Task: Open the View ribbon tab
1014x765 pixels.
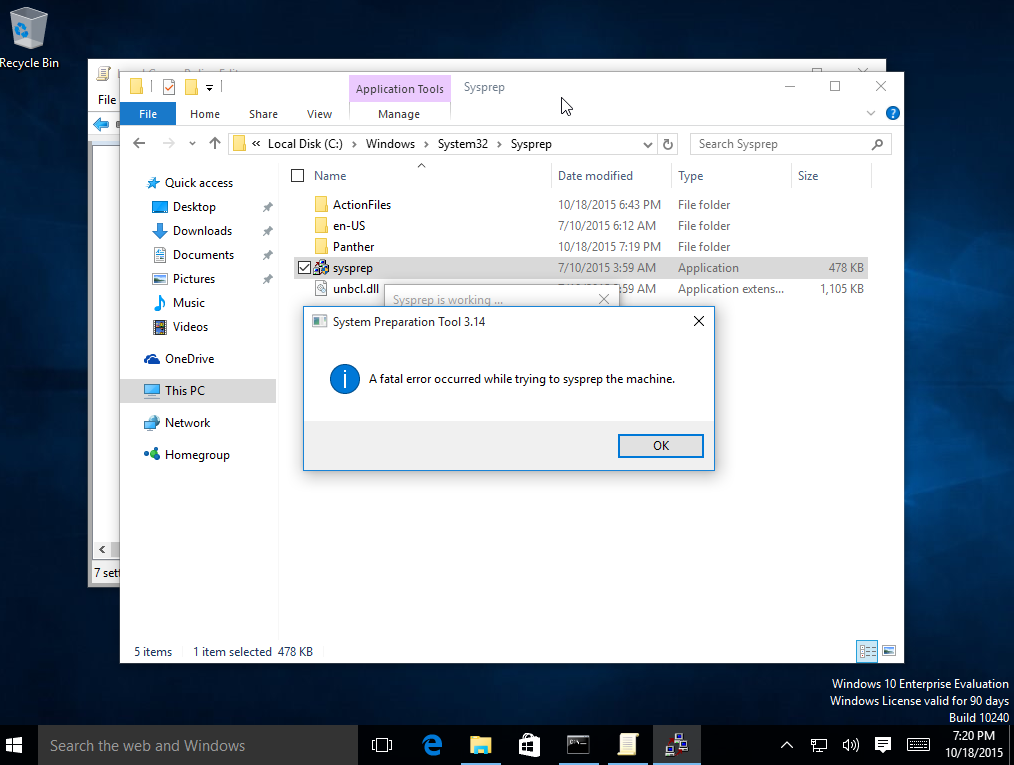Action: tap(319, 114)
